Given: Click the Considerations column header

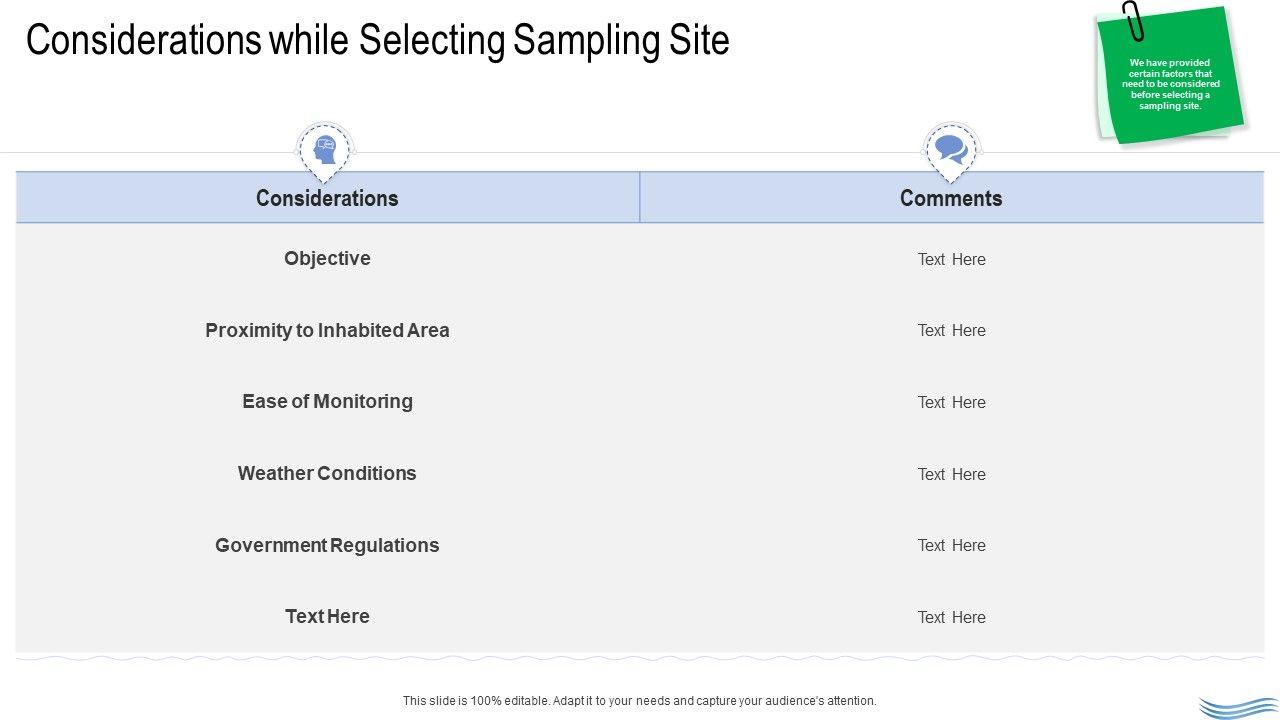Looking at the screenshot, I should click(327, 198).
